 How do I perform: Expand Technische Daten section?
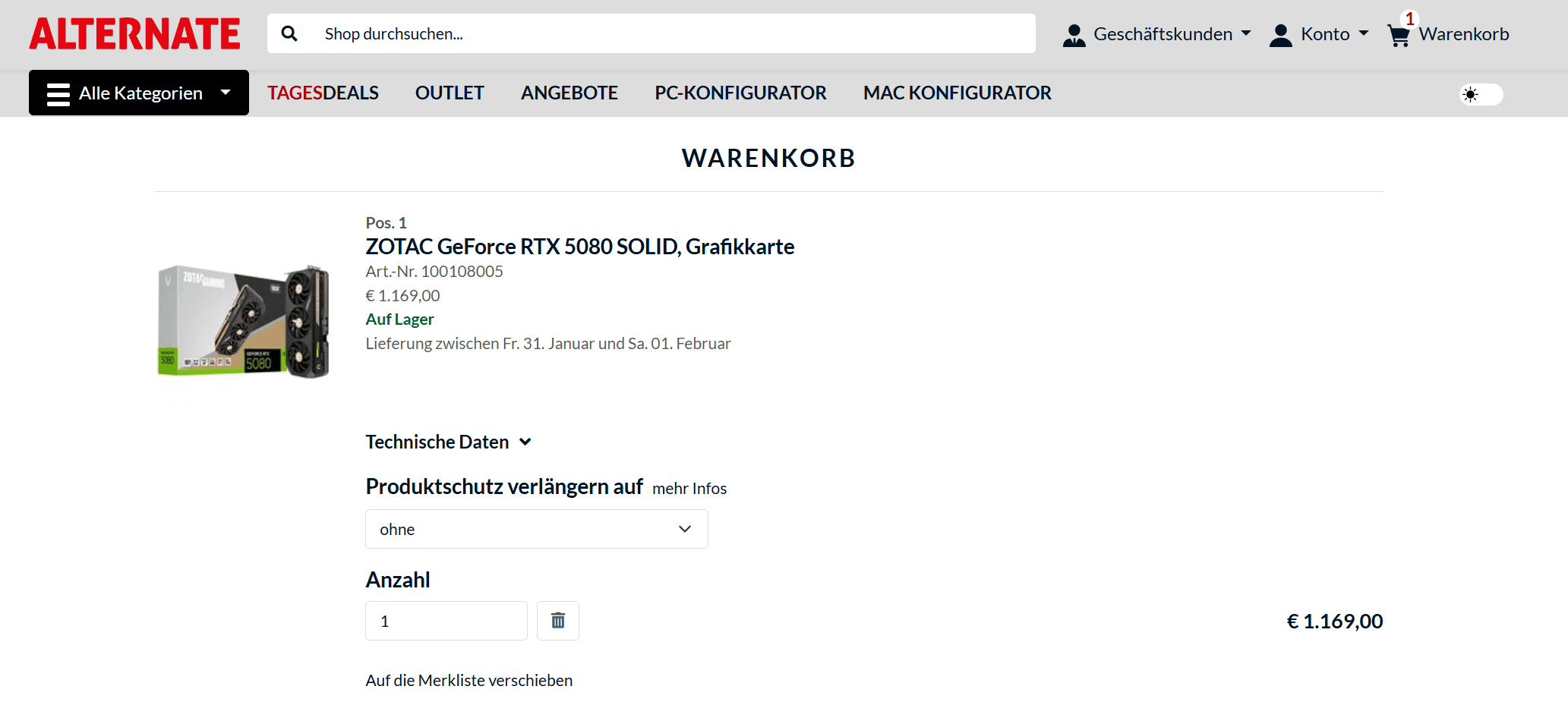(x=449, y=442)
